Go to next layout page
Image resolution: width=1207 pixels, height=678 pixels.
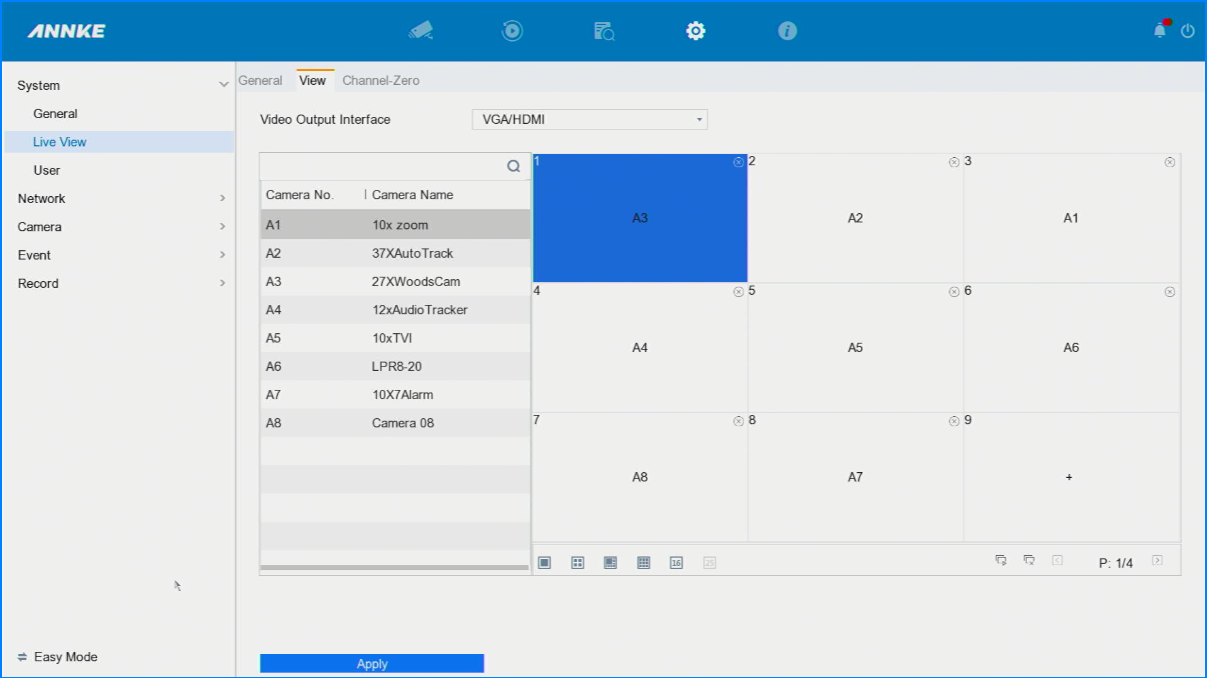[x=1157, y=561]
